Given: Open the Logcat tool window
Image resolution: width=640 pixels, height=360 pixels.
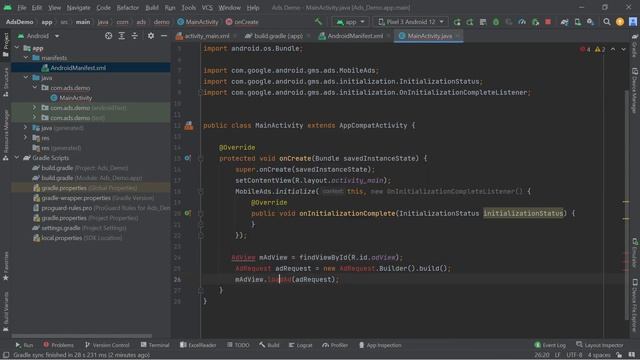Looking at the screenshot, I should click(300, 345).
